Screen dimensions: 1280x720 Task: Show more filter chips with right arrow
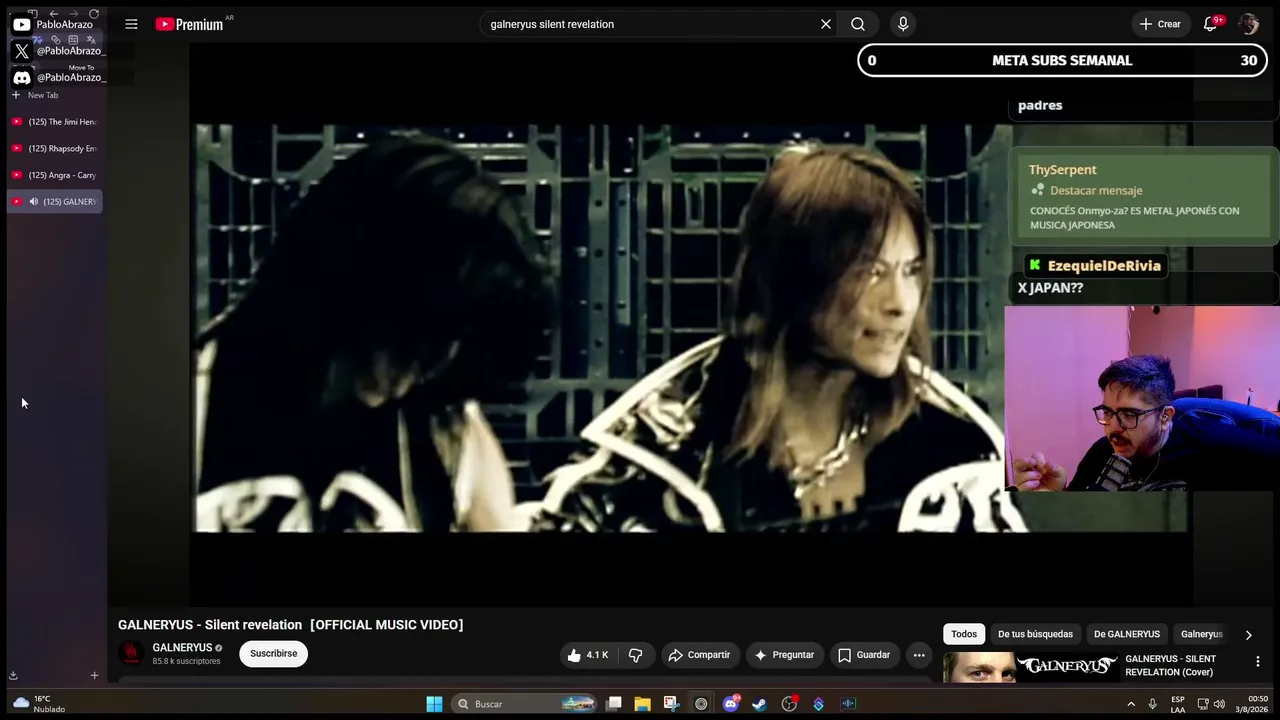click(1248, 634)
